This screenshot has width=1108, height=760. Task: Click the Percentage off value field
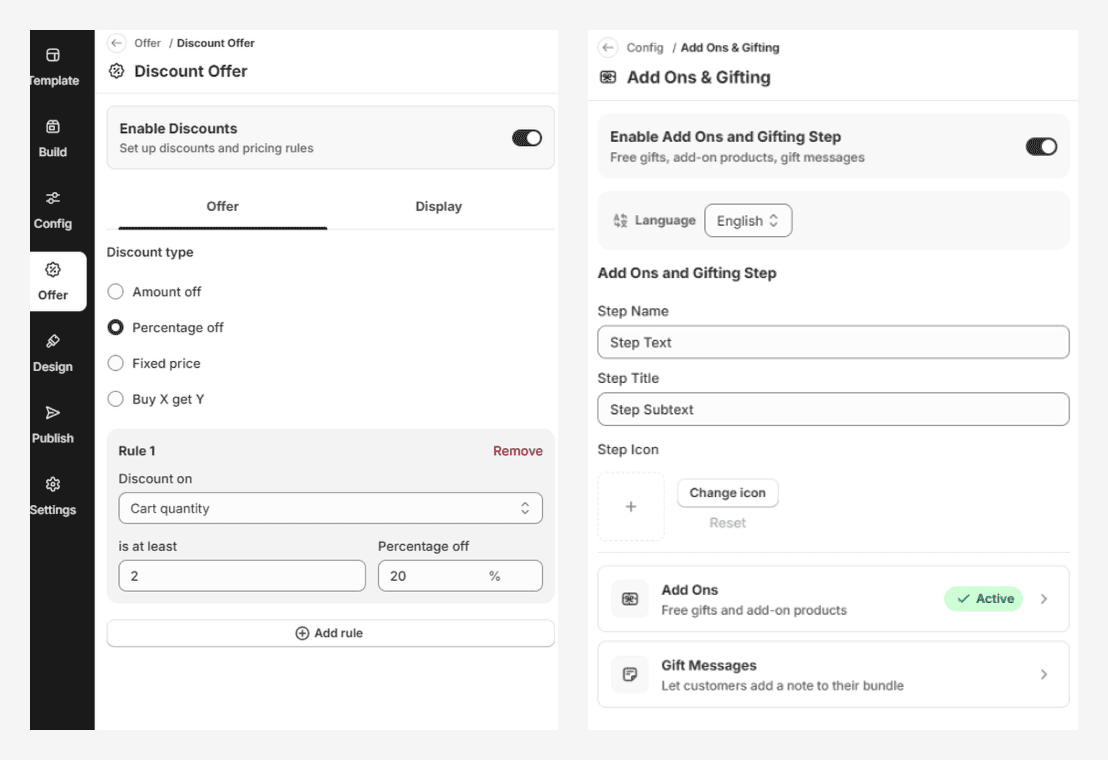[460, 576]
